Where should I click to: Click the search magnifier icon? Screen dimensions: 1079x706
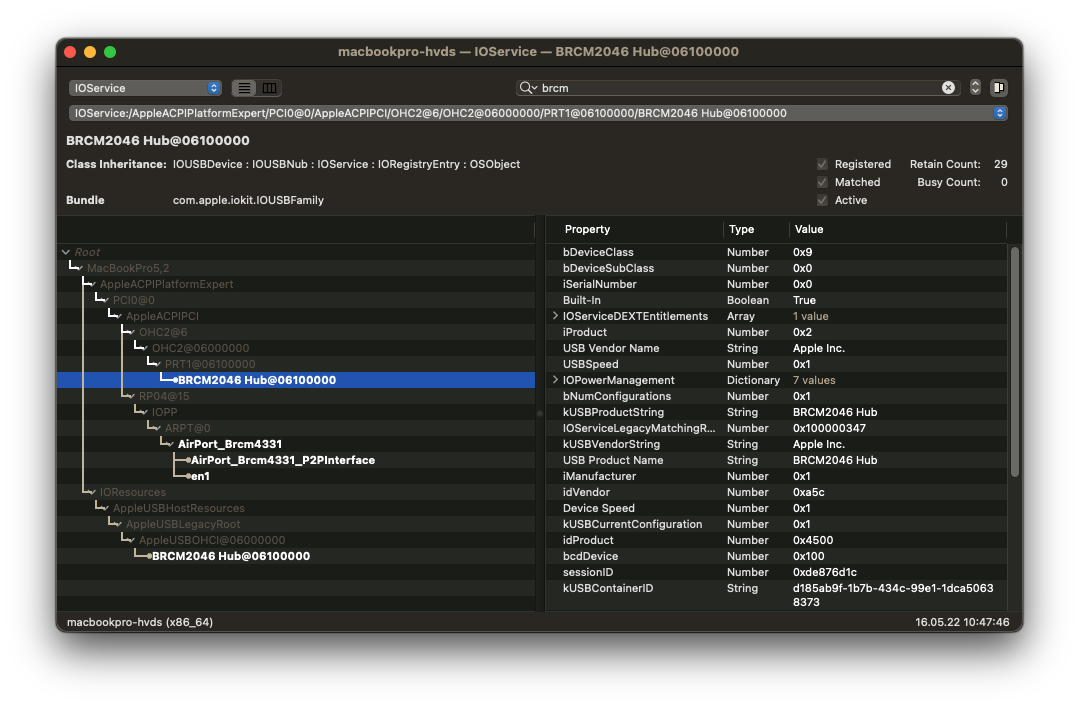(x=527, y=87)
